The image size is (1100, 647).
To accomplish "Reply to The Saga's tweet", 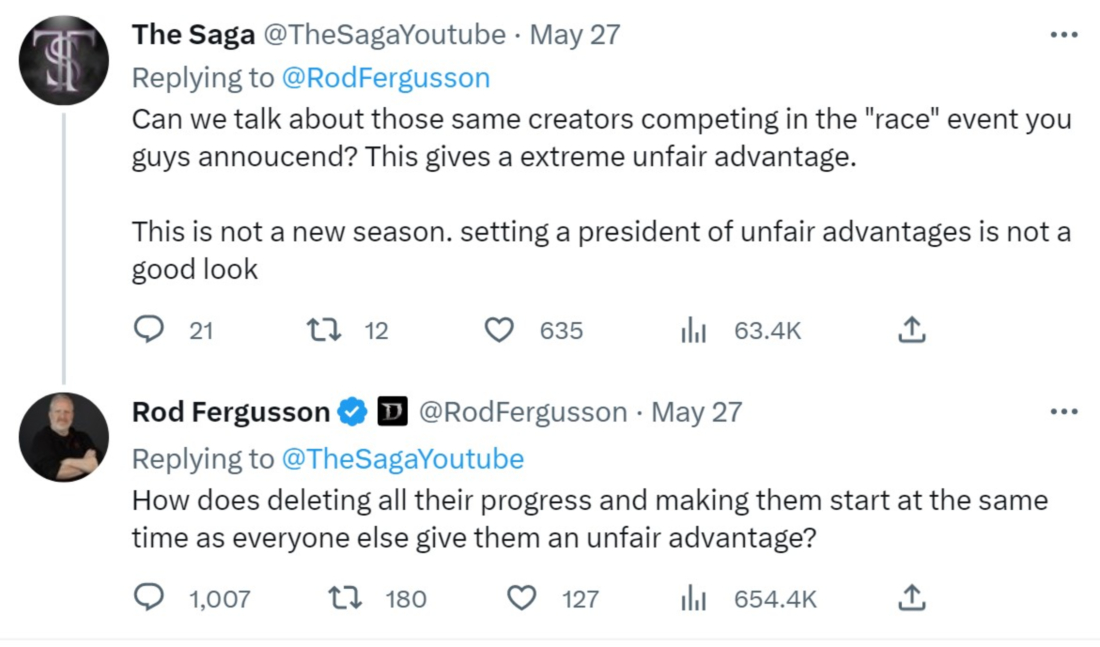I will [149, 330].
